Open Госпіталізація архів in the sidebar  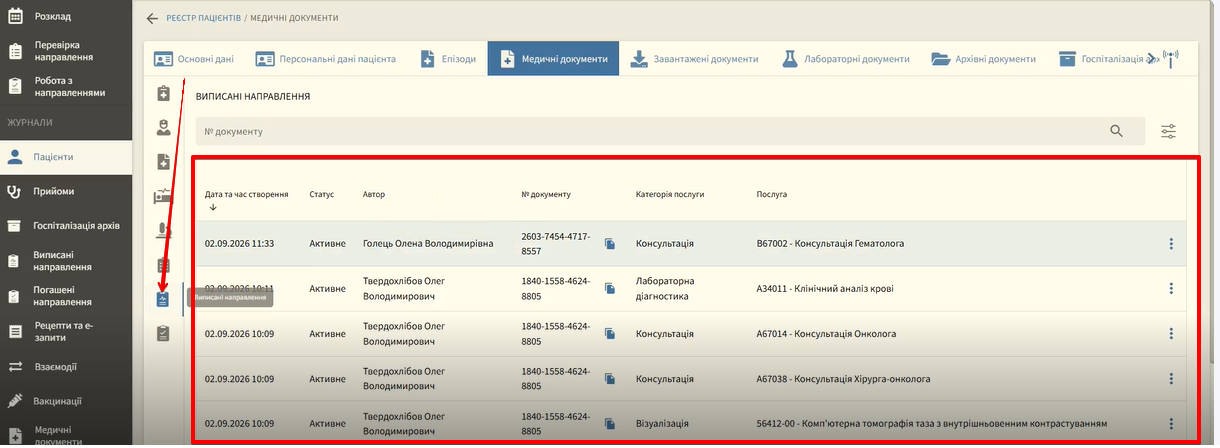(66, 226)
